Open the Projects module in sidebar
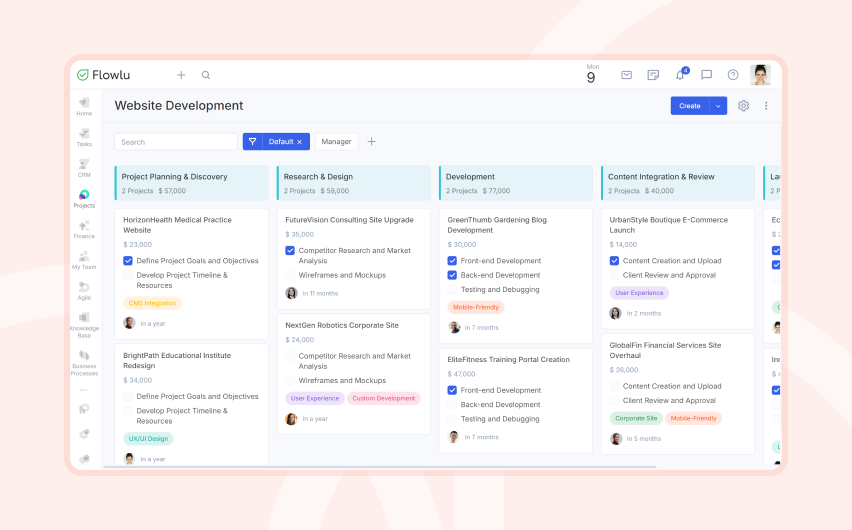The width and height of the screenshot is (852, 530). click(x=84, y=199)
